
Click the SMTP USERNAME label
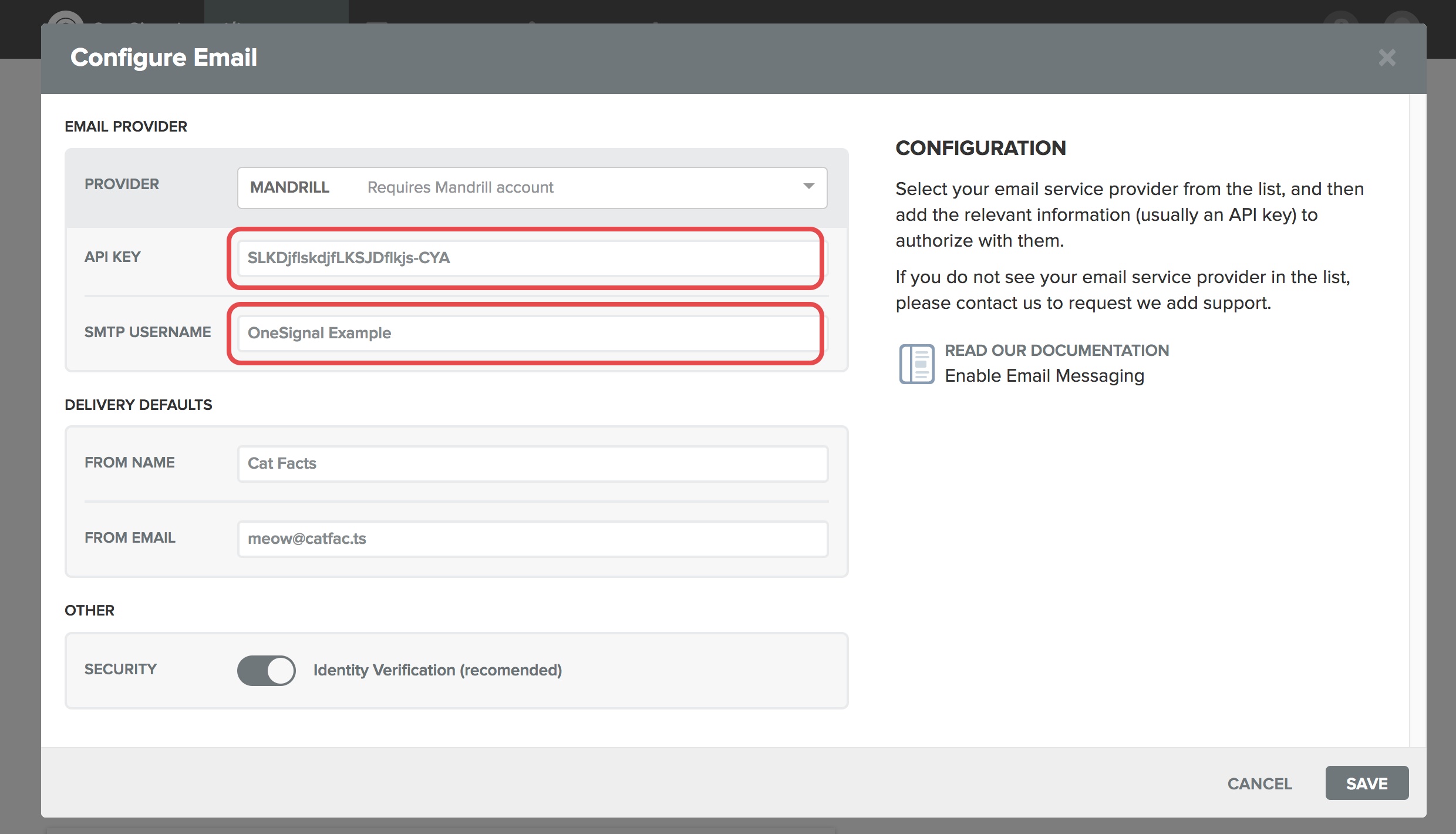pos(147,332)
